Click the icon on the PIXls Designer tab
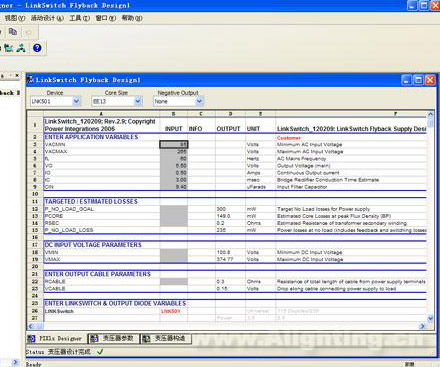Viewport: 440px width, 367px height. coord(31,339)
